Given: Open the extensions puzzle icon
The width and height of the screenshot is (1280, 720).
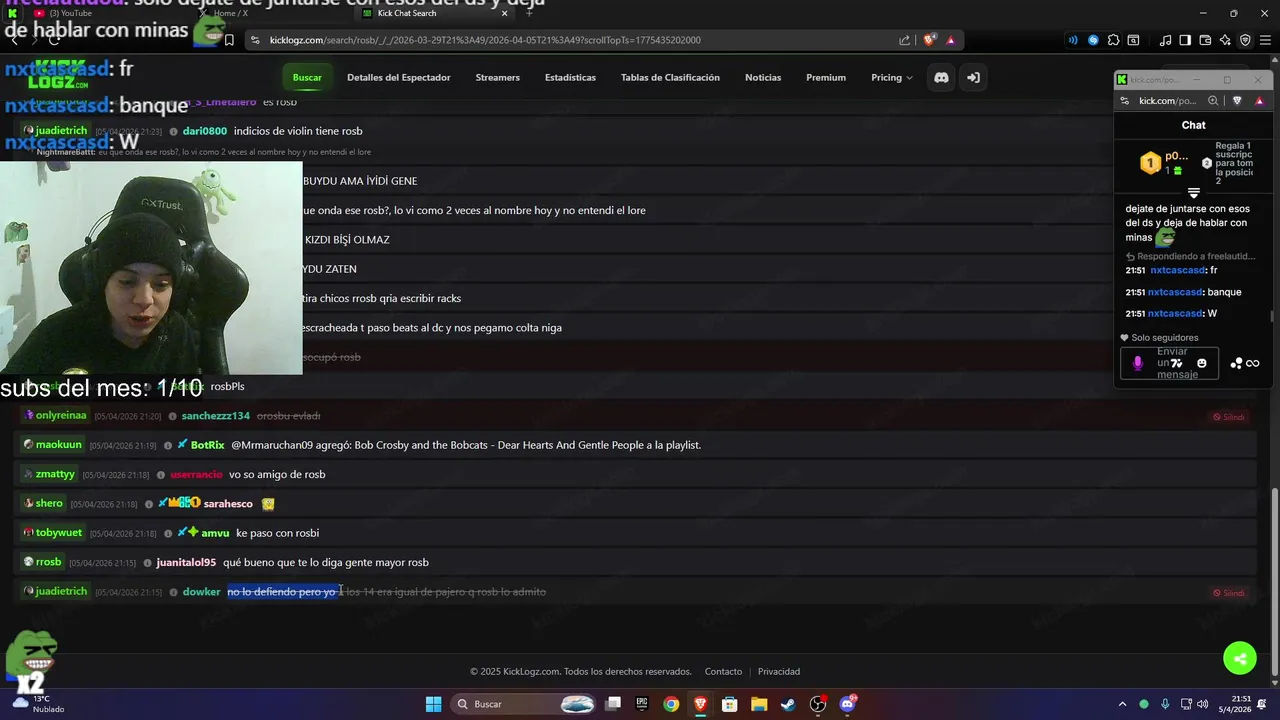Looking at the screenshot, I should [x=1113, y=40].
